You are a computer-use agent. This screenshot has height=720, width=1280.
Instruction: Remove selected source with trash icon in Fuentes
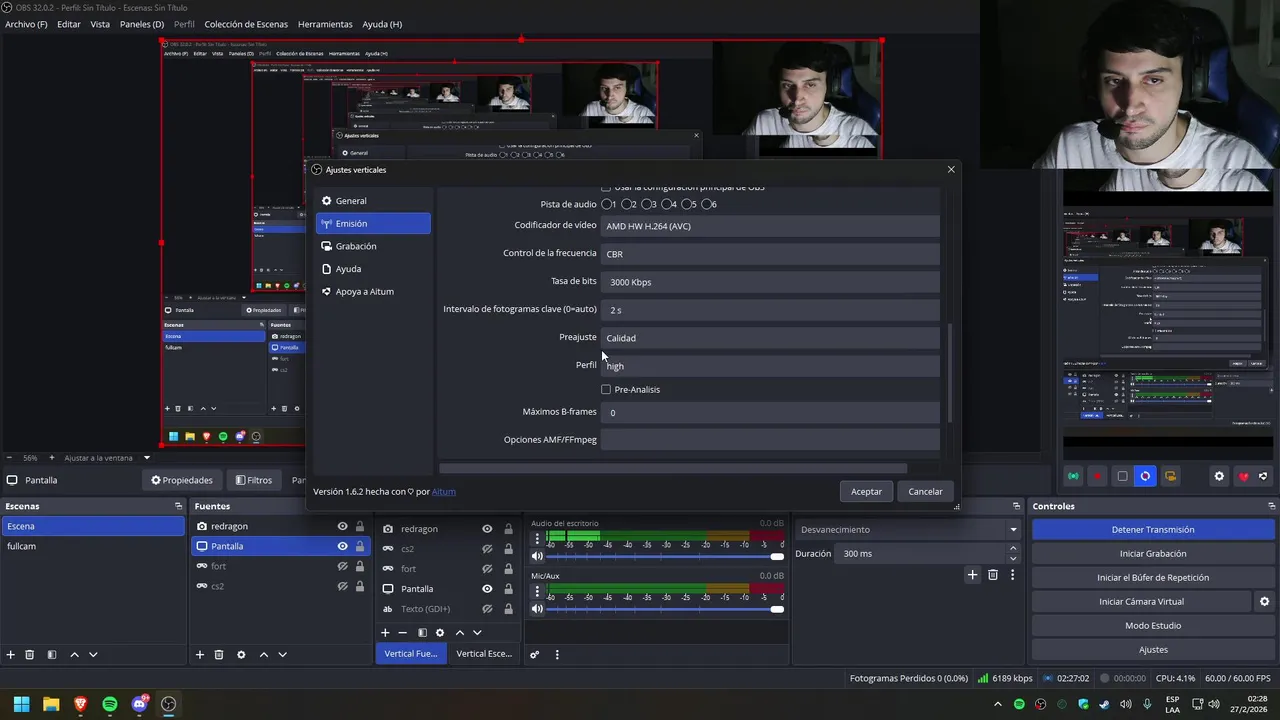tap(219, 654)
